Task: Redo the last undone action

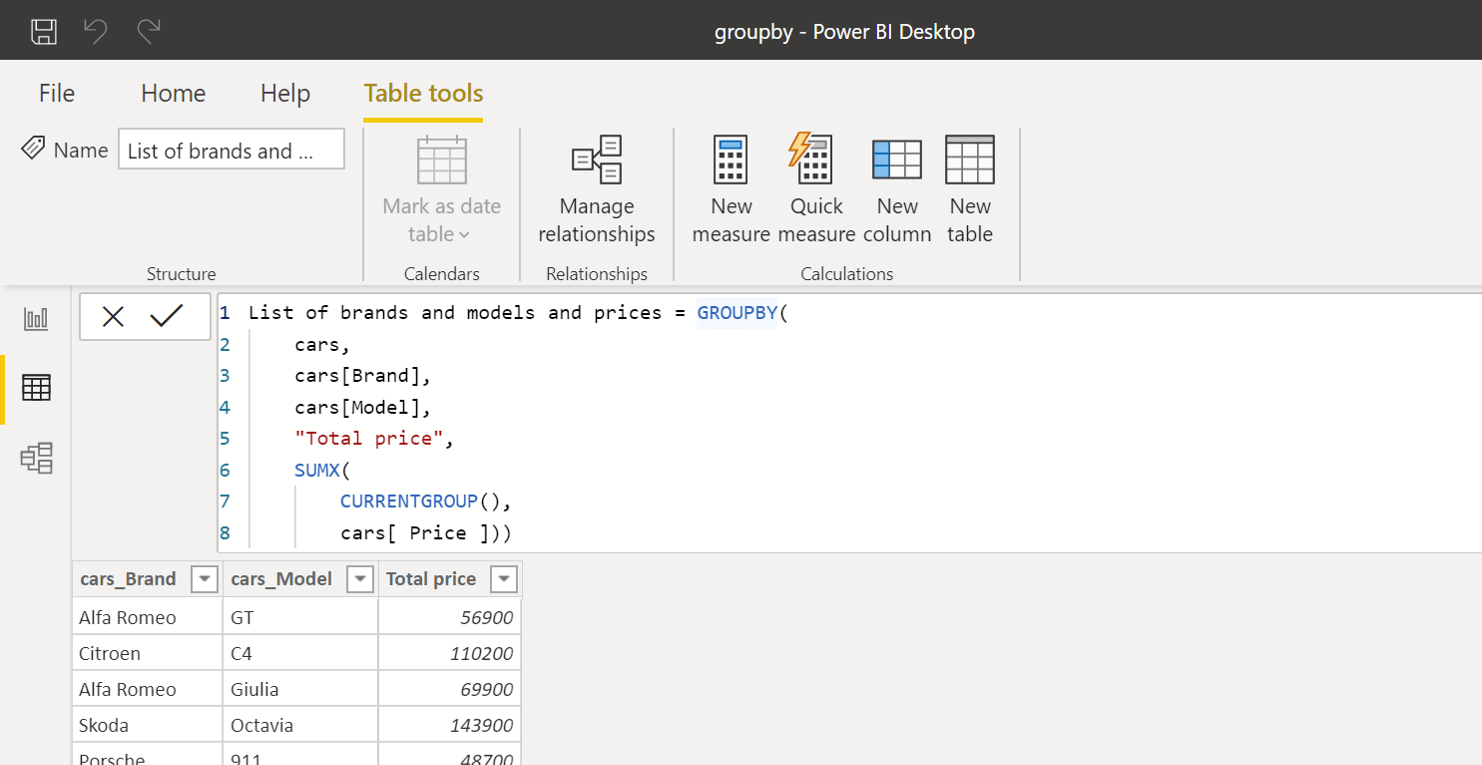Action: point(149,31)
